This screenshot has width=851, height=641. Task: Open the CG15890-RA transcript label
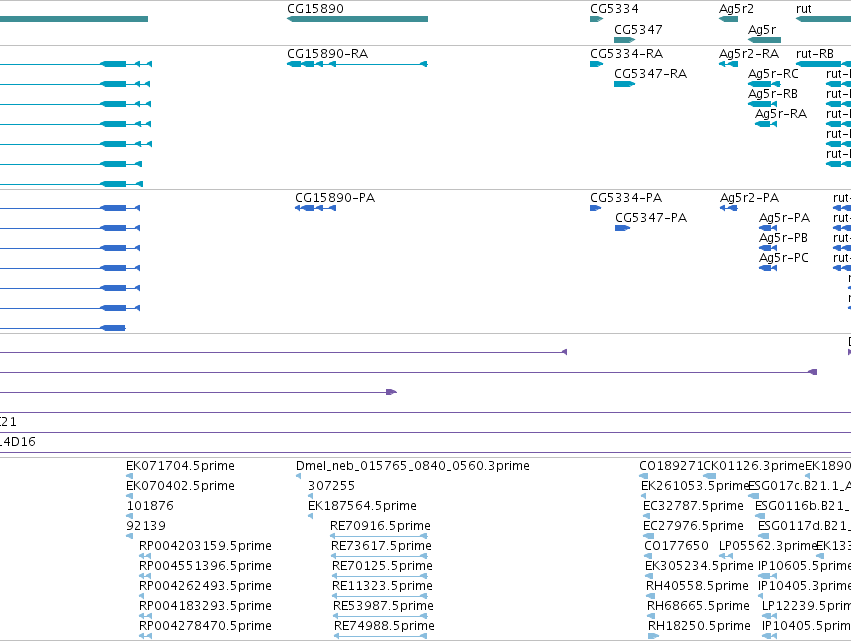click(x=328, y=54)
